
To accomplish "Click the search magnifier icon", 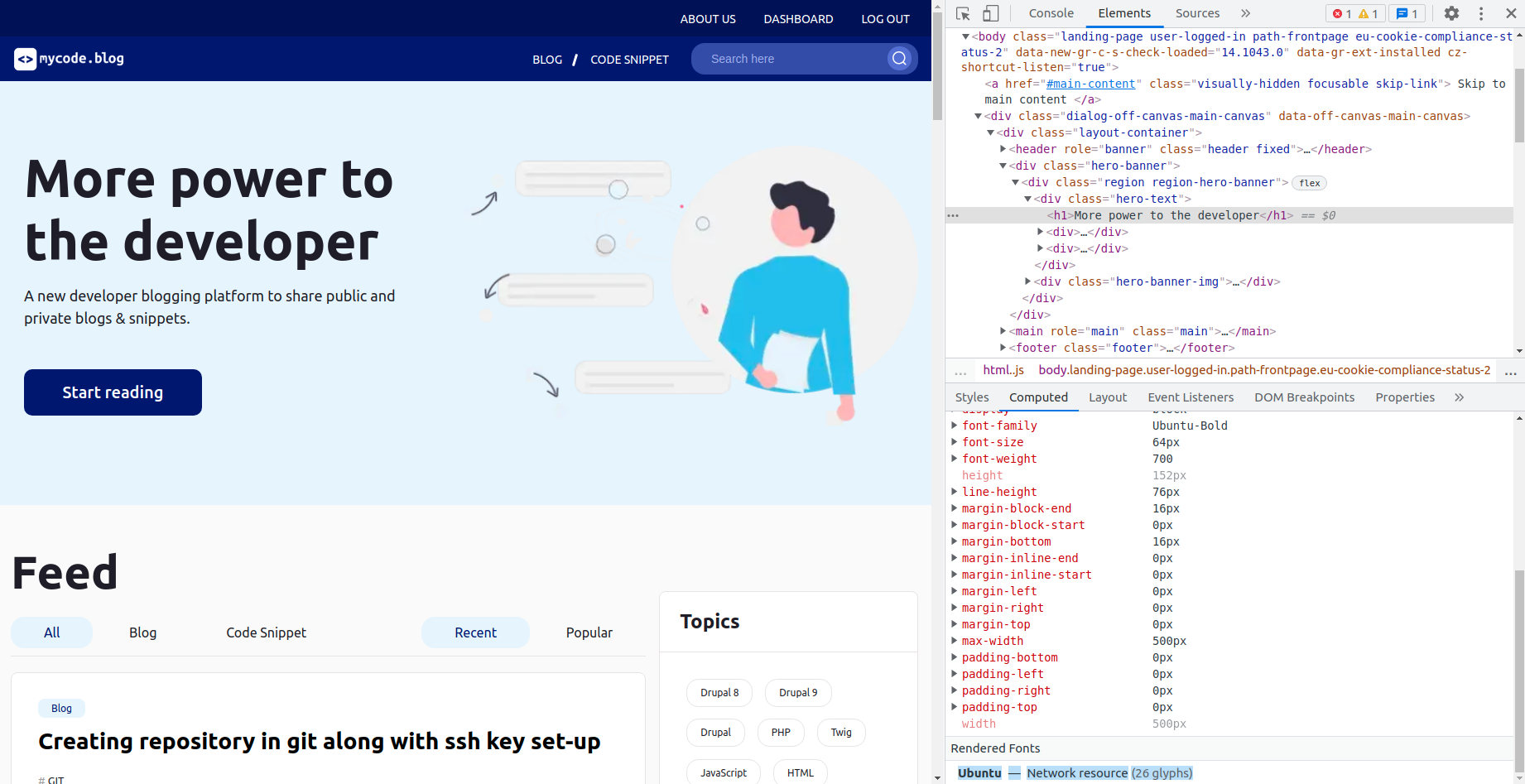I will 899,59.
